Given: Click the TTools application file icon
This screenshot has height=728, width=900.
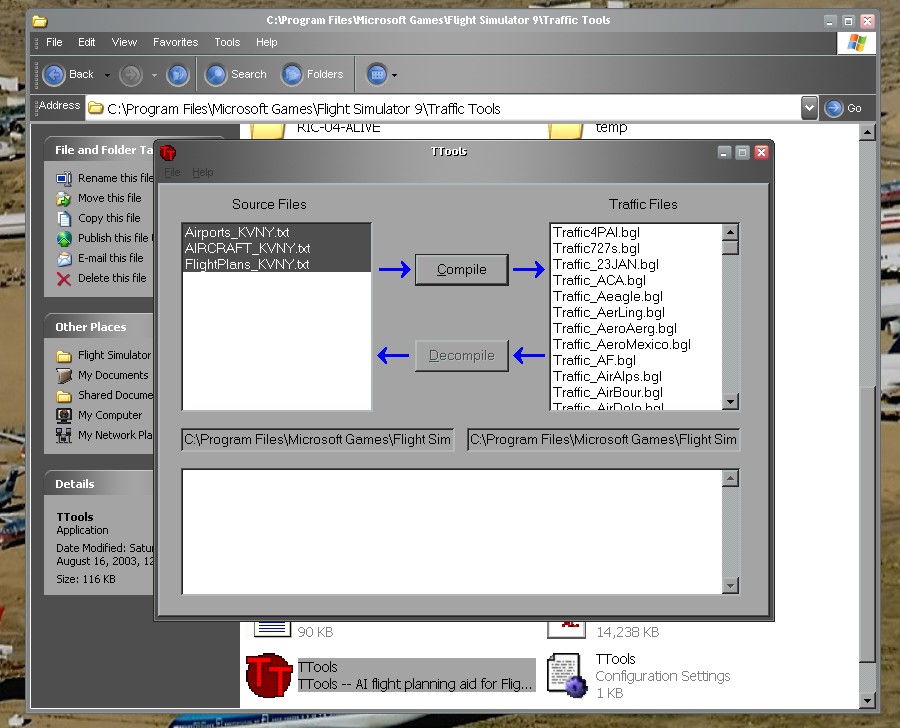Looking at the screenshot, I should (269, 675).
